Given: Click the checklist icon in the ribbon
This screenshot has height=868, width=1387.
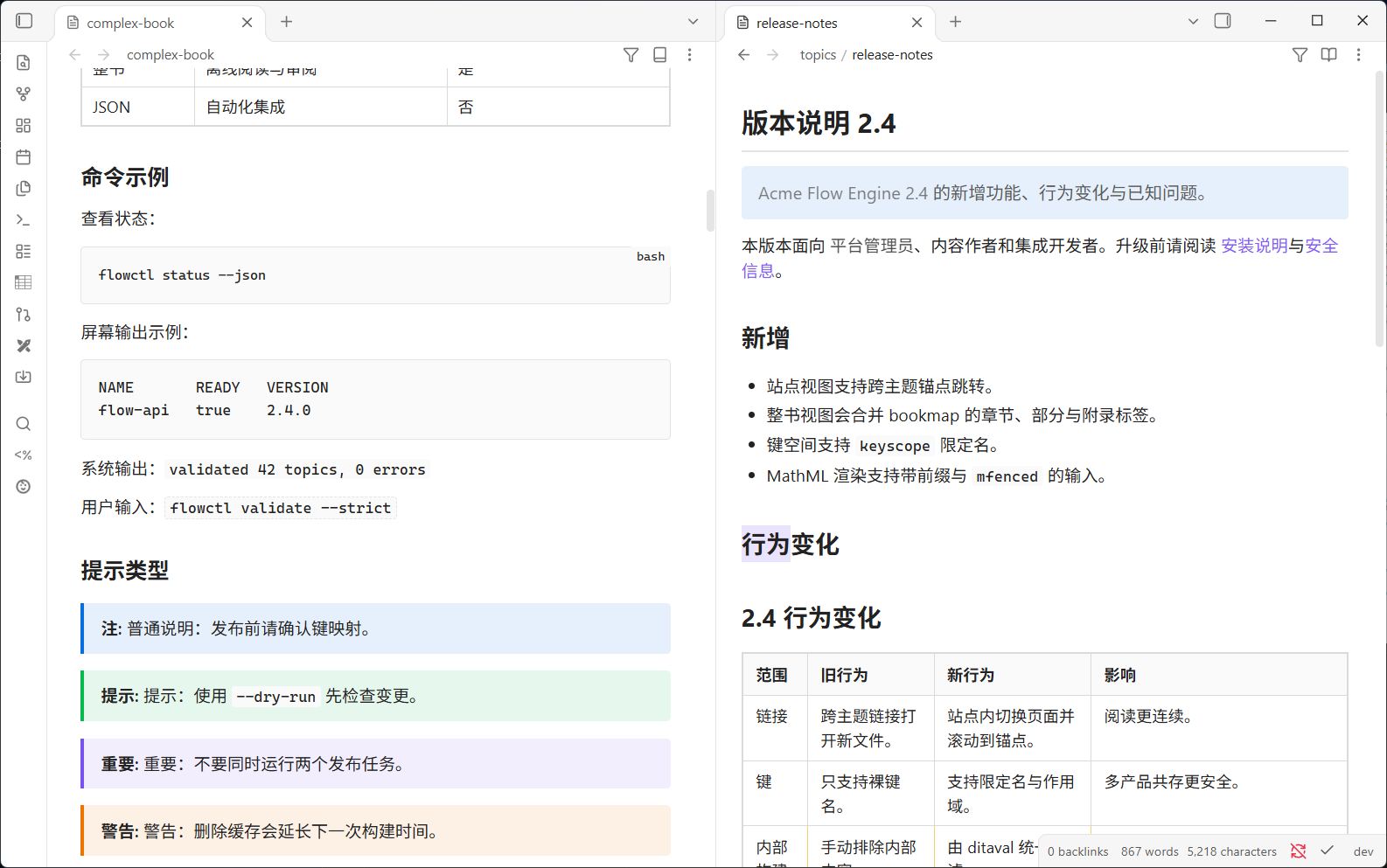Looking at the screenshot, I should tap(24, 252).
